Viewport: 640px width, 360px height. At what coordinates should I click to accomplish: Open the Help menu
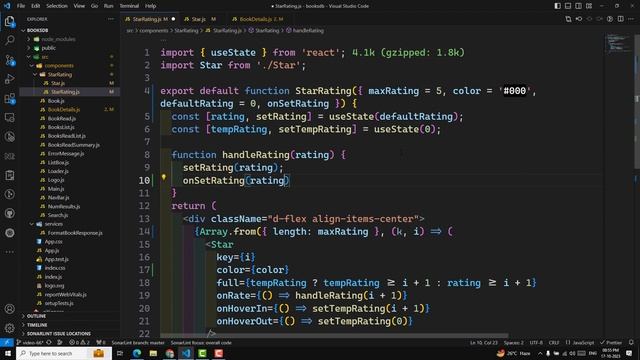[x=151, y=6]
